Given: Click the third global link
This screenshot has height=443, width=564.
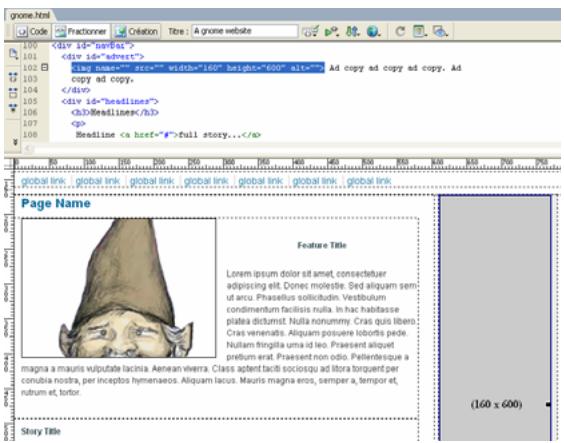Looking at the screenshot, I should click(152, 181).
